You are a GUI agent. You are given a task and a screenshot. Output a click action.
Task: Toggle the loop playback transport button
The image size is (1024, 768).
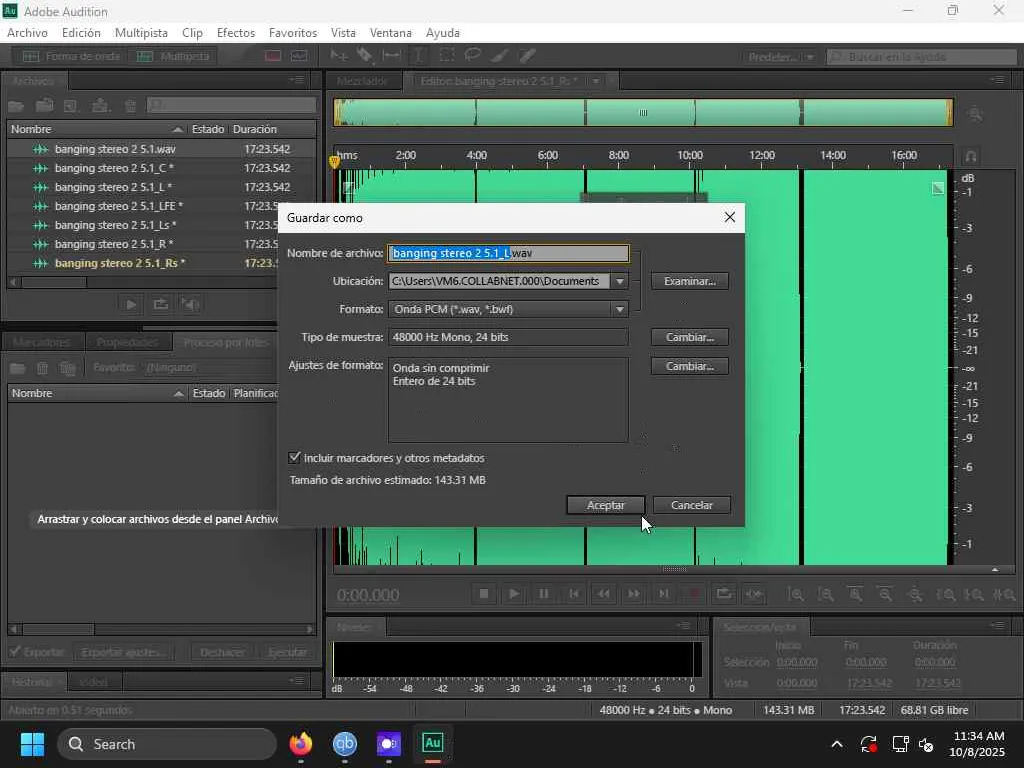pos(724,594)
